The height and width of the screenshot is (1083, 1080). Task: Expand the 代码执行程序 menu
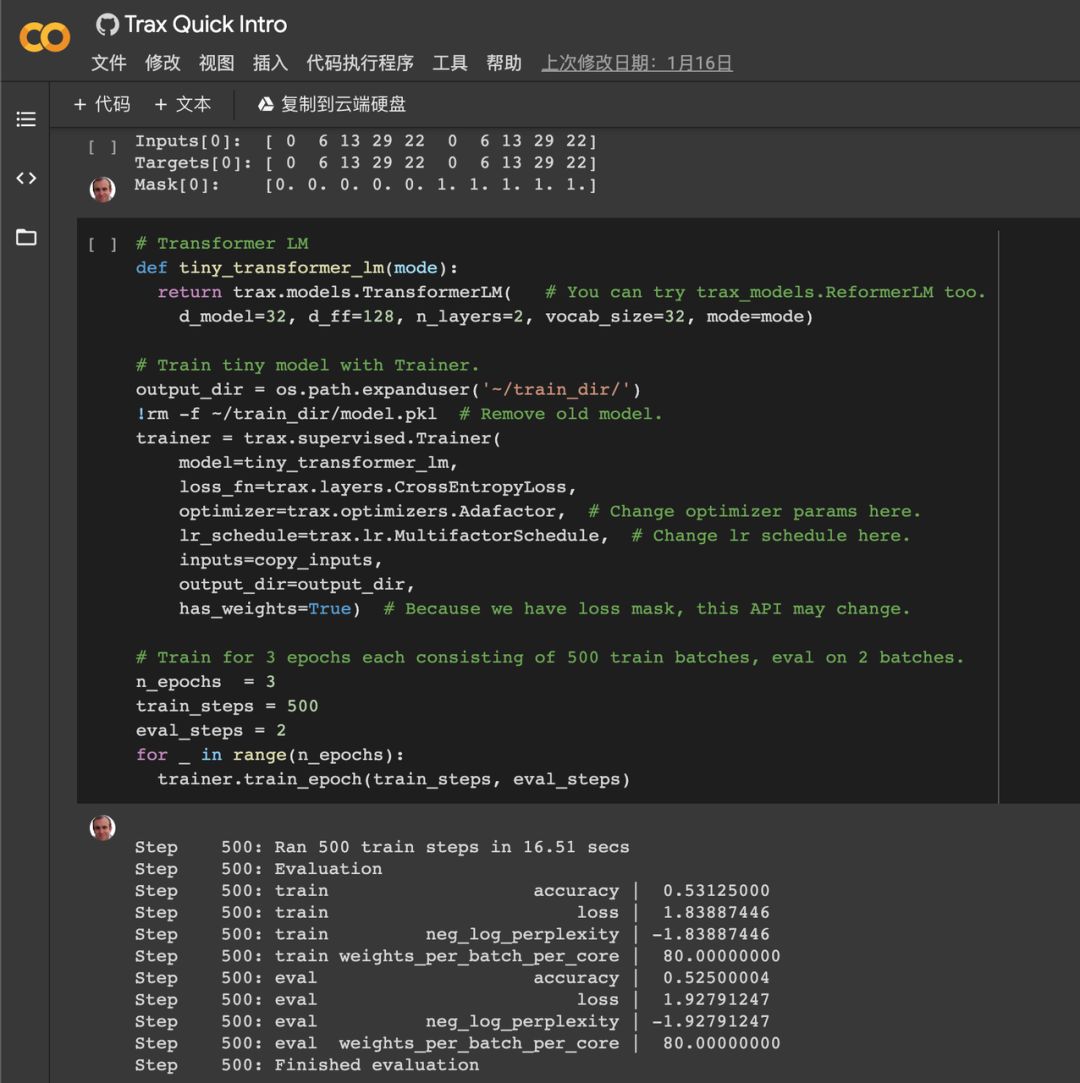(360, 63)
